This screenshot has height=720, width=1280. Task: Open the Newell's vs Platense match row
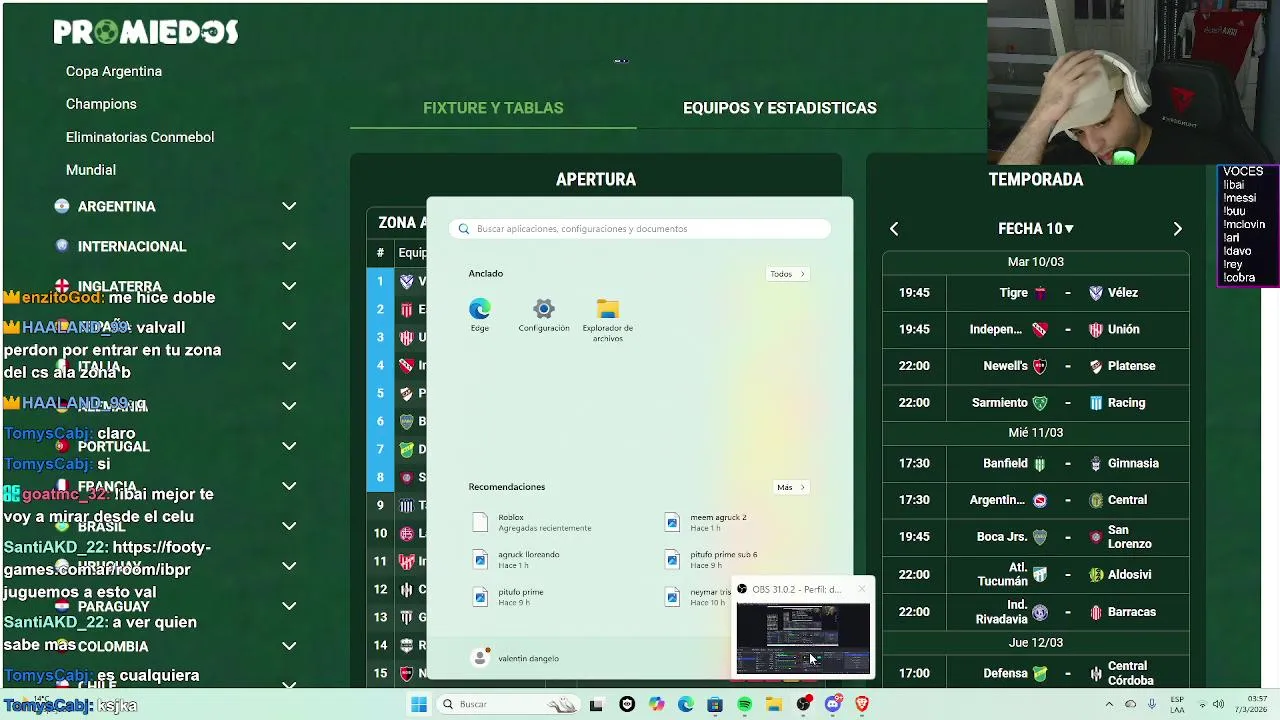[1036, 366]
